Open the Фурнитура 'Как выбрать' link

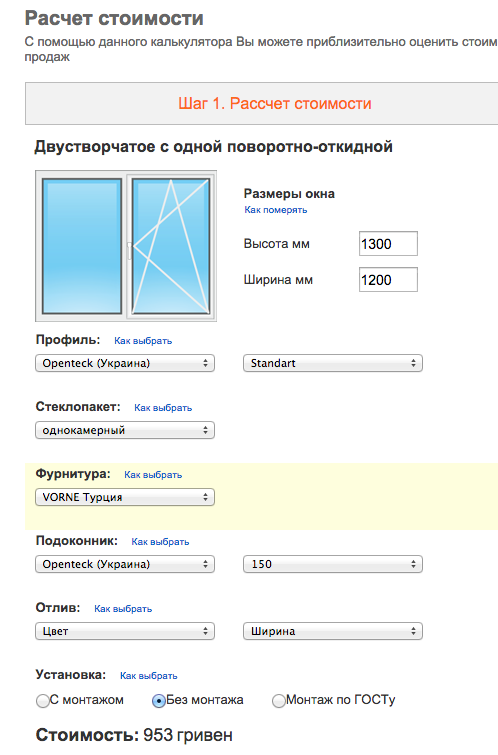[x=153, y=474]
